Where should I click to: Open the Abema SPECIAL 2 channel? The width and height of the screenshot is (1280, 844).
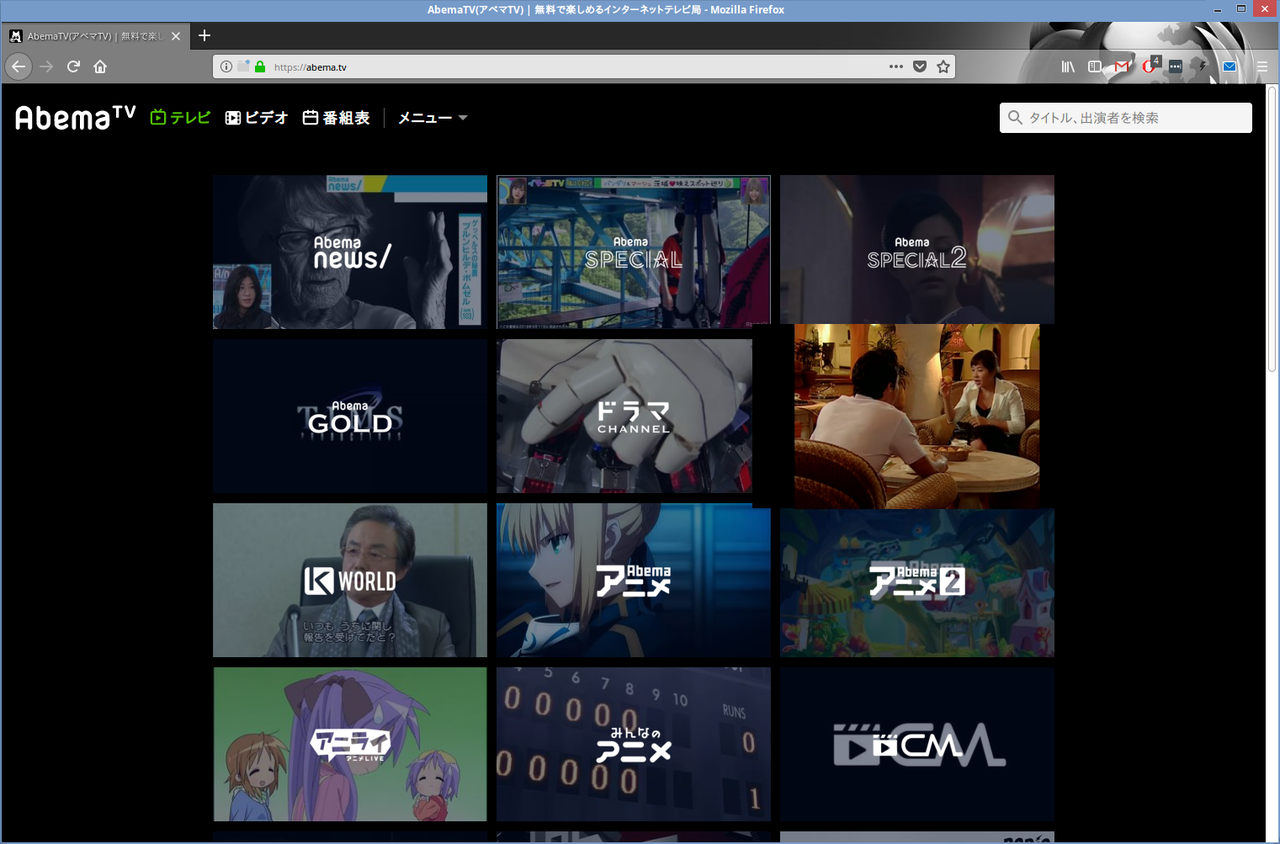(x=917, y=250)
